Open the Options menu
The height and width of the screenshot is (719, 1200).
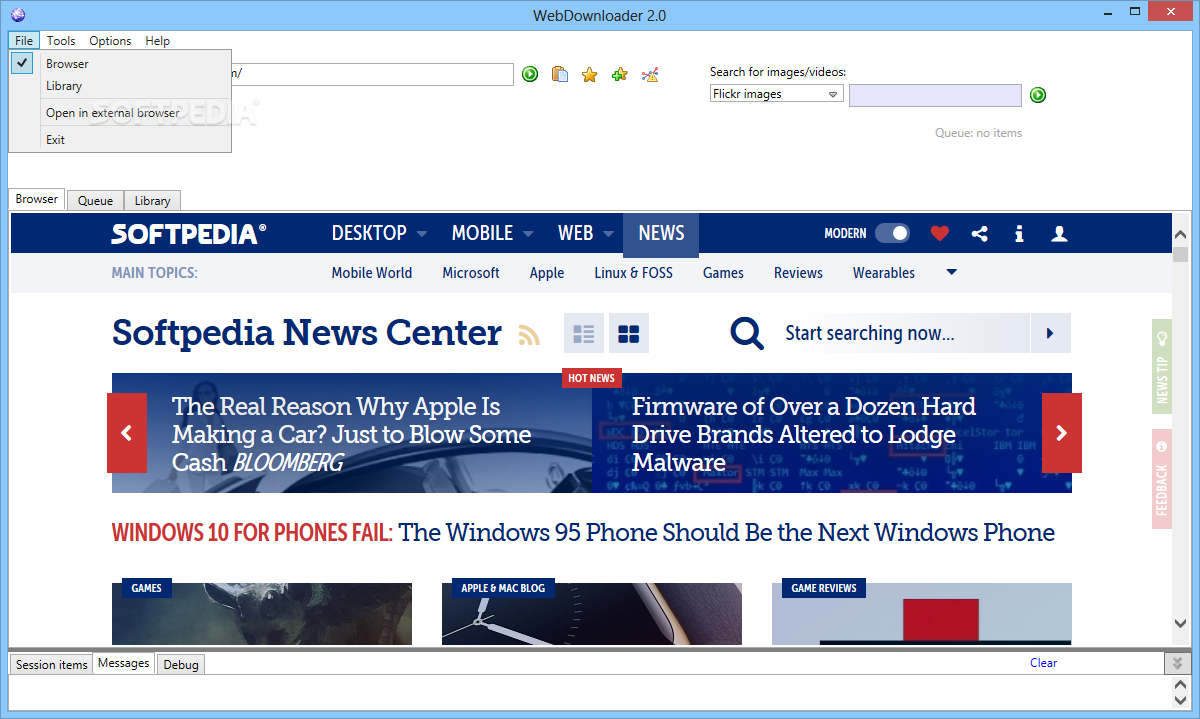[x=110, y=41]
